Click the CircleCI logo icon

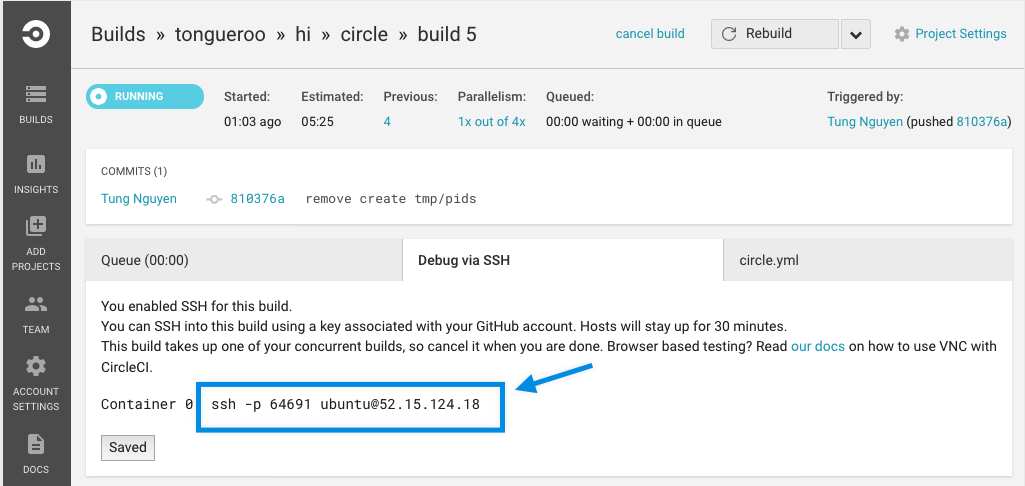[x=35, y=34]
